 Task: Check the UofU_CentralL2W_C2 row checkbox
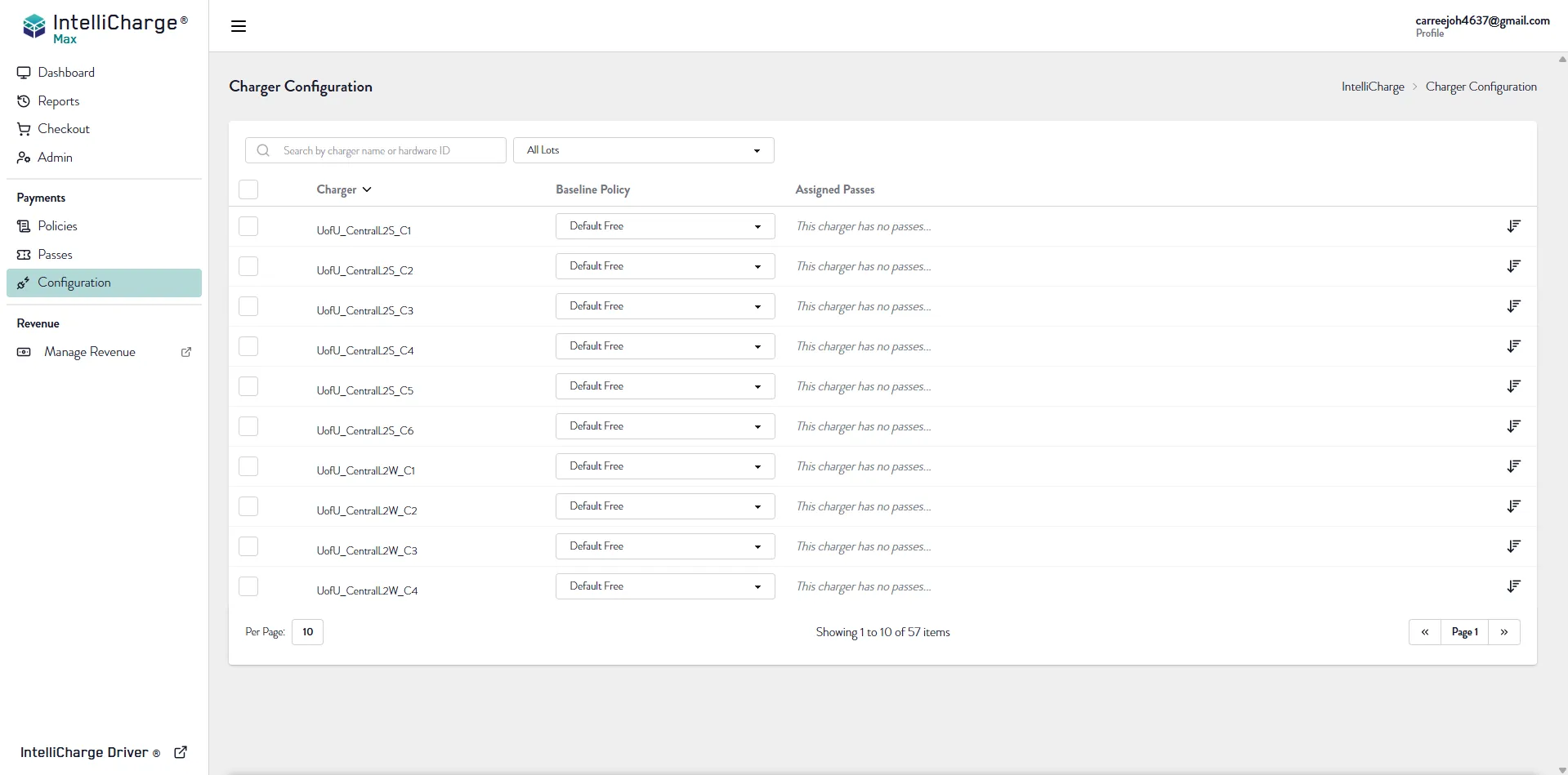[x=248, y=506]
